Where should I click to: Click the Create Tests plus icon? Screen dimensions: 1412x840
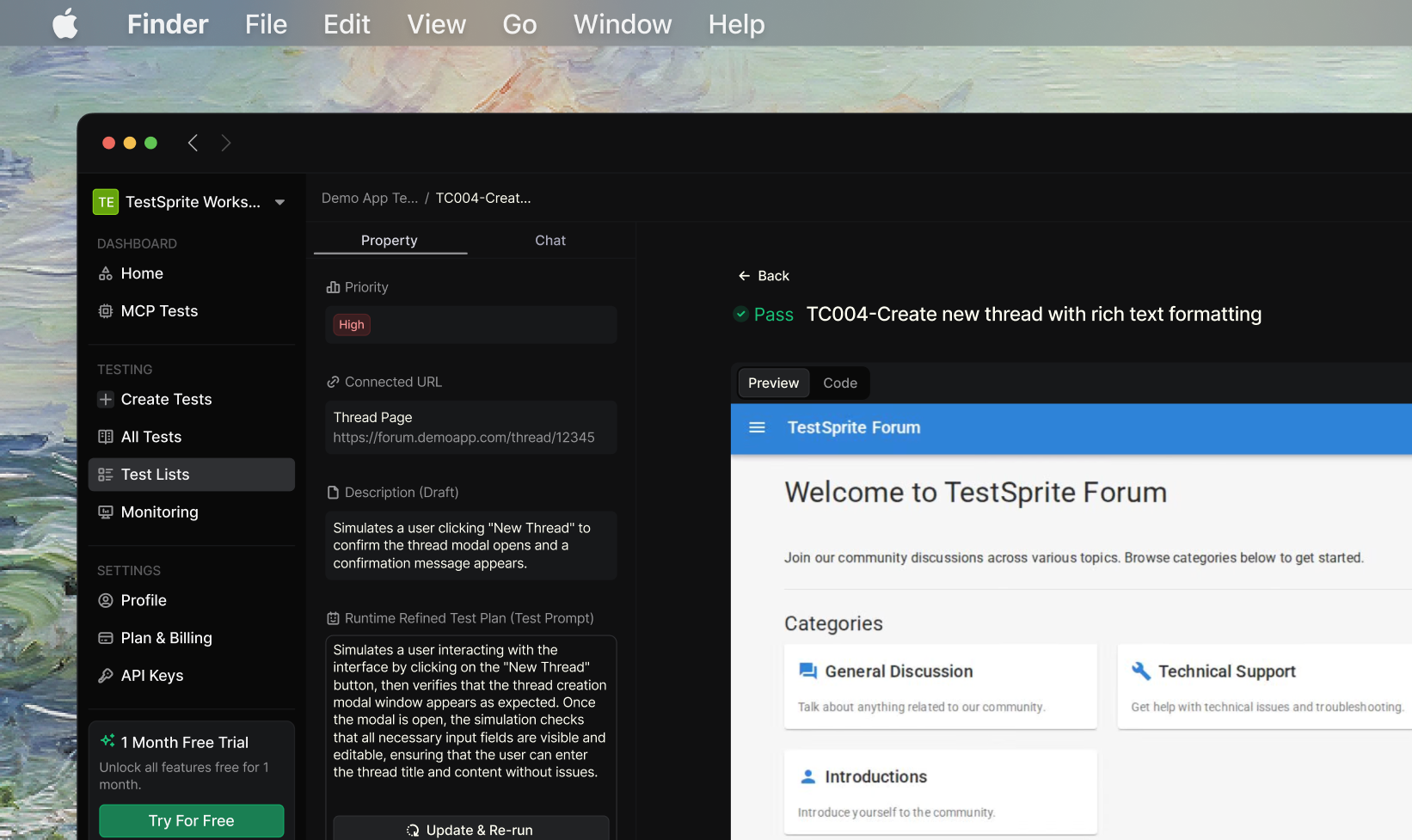pyautogui.click(x=106, y=400)
